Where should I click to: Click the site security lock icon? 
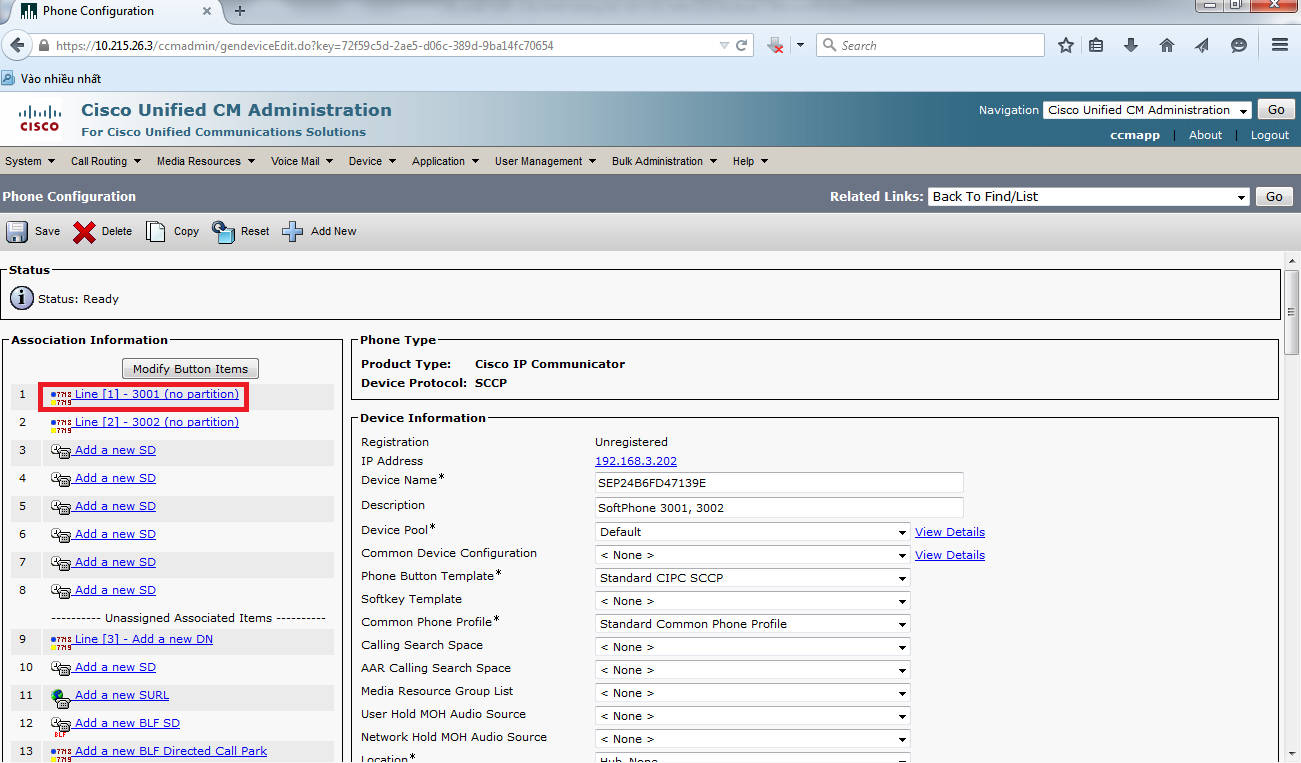coord(43,46)
